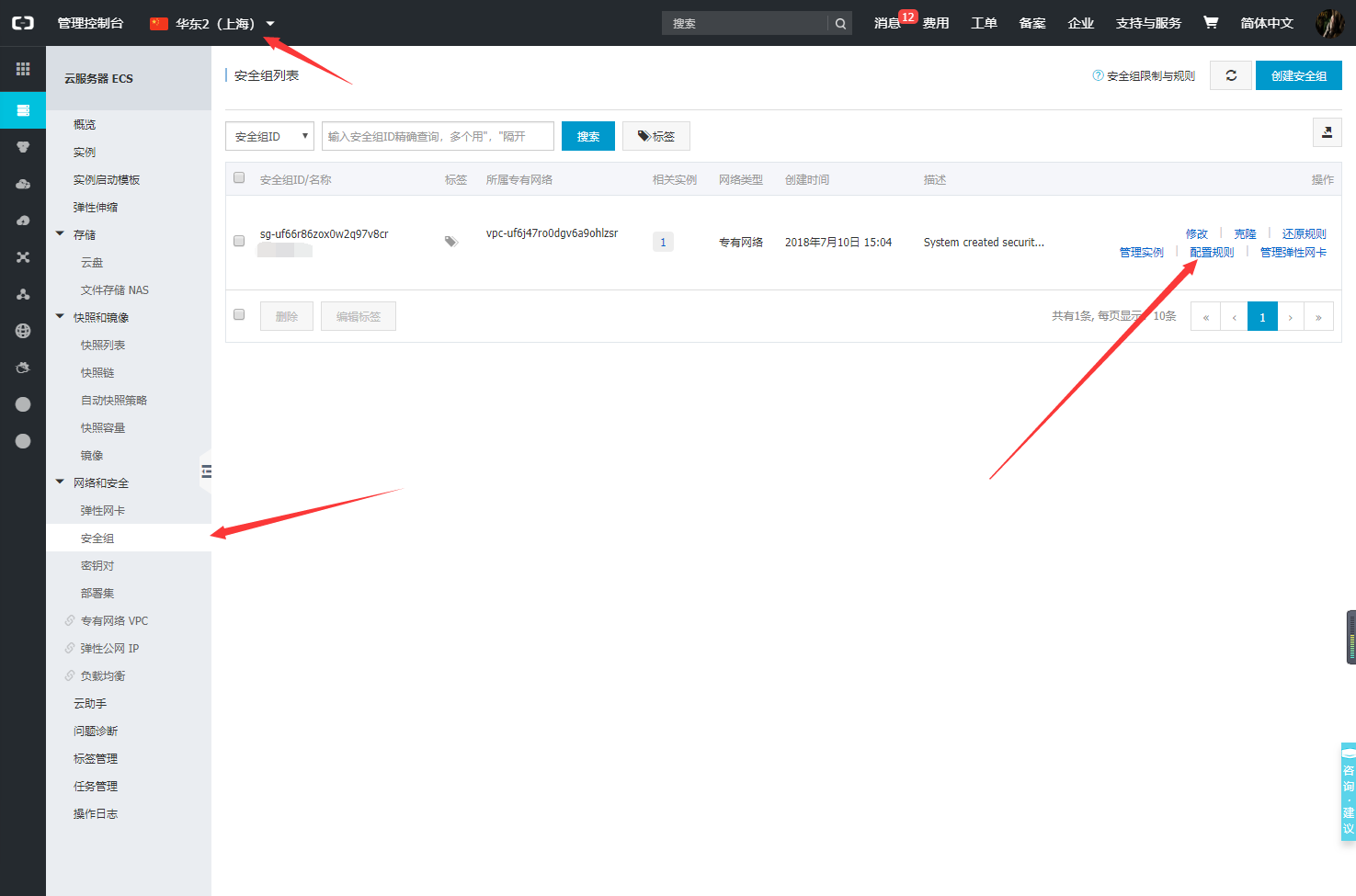
Task: Click the export list icon button
Action: point(1327,132)
